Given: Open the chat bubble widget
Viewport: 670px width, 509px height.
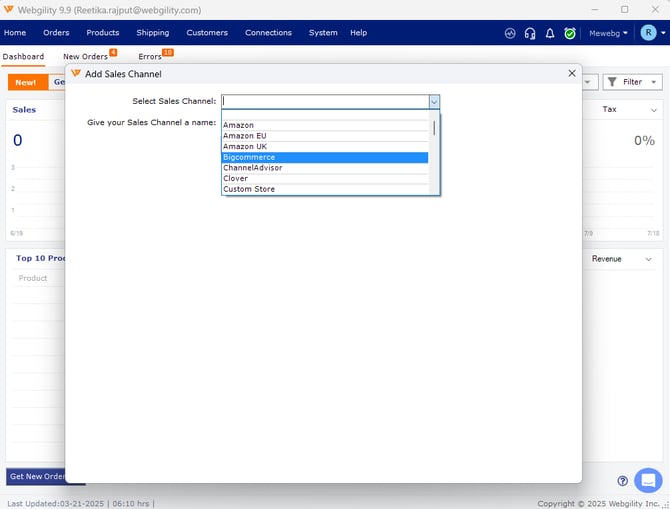Looking at the screenshot, I should pyautogui.click(x=648, y=480).
